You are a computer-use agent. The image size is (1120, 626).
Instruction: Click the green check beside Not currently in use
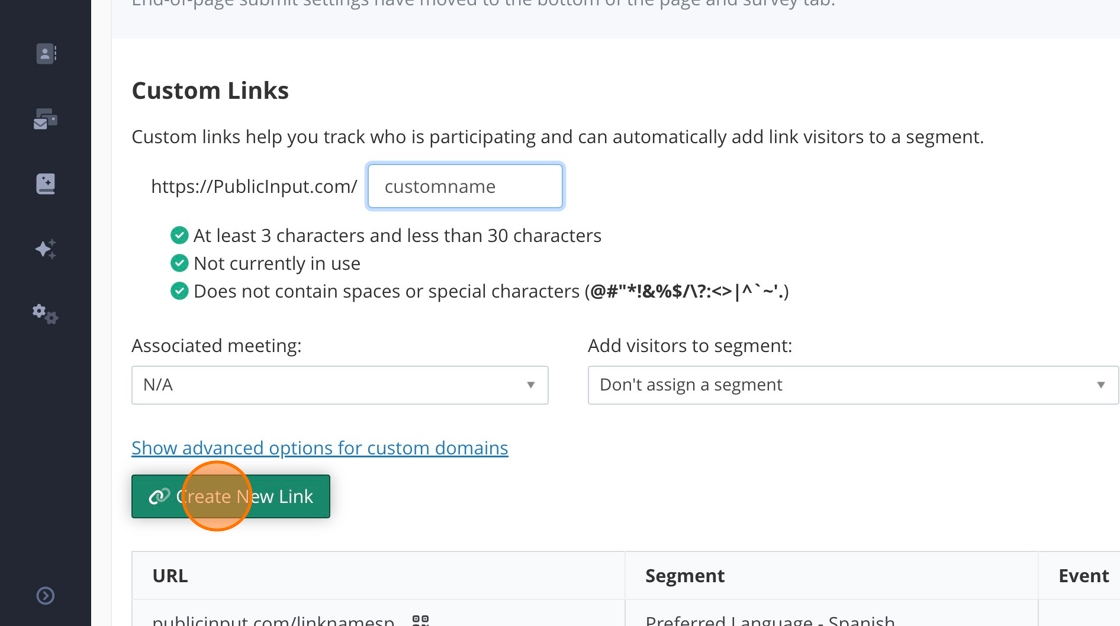(179, 264)
